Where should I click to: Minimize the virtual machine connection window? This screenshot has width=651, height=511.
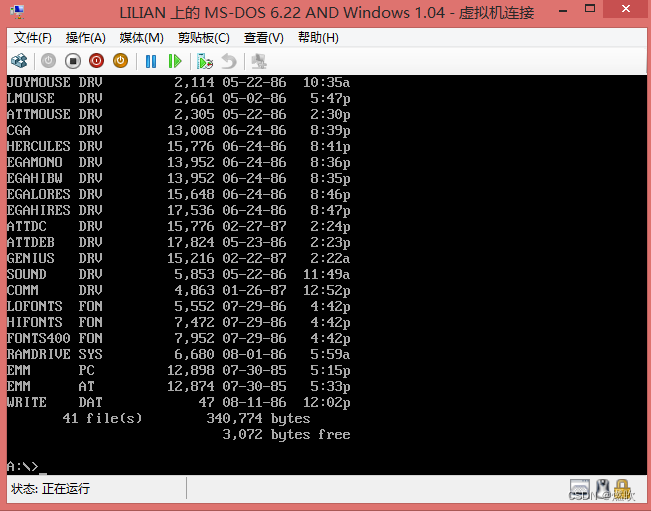click(x=563, y=10)
